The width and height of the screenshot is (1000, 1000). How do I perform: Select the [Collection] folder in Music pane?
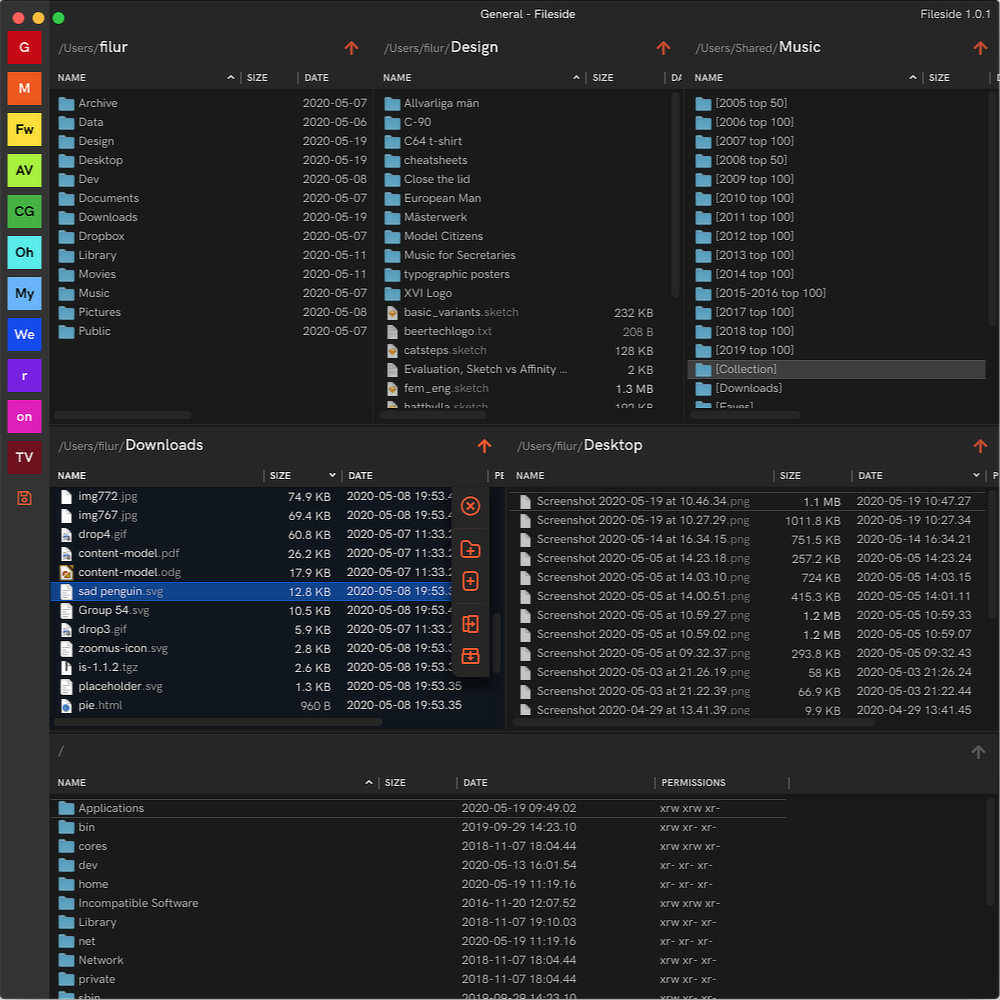click(x=836, y=369)
